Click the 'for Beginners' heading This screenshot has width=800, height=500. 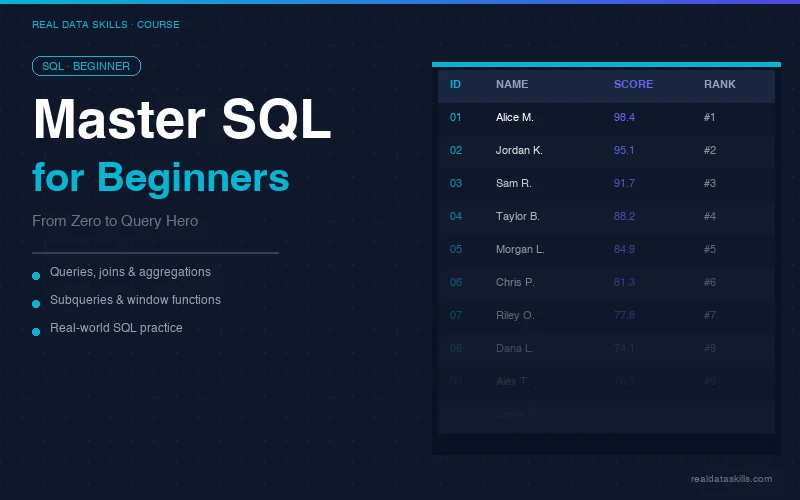(161, 178)
